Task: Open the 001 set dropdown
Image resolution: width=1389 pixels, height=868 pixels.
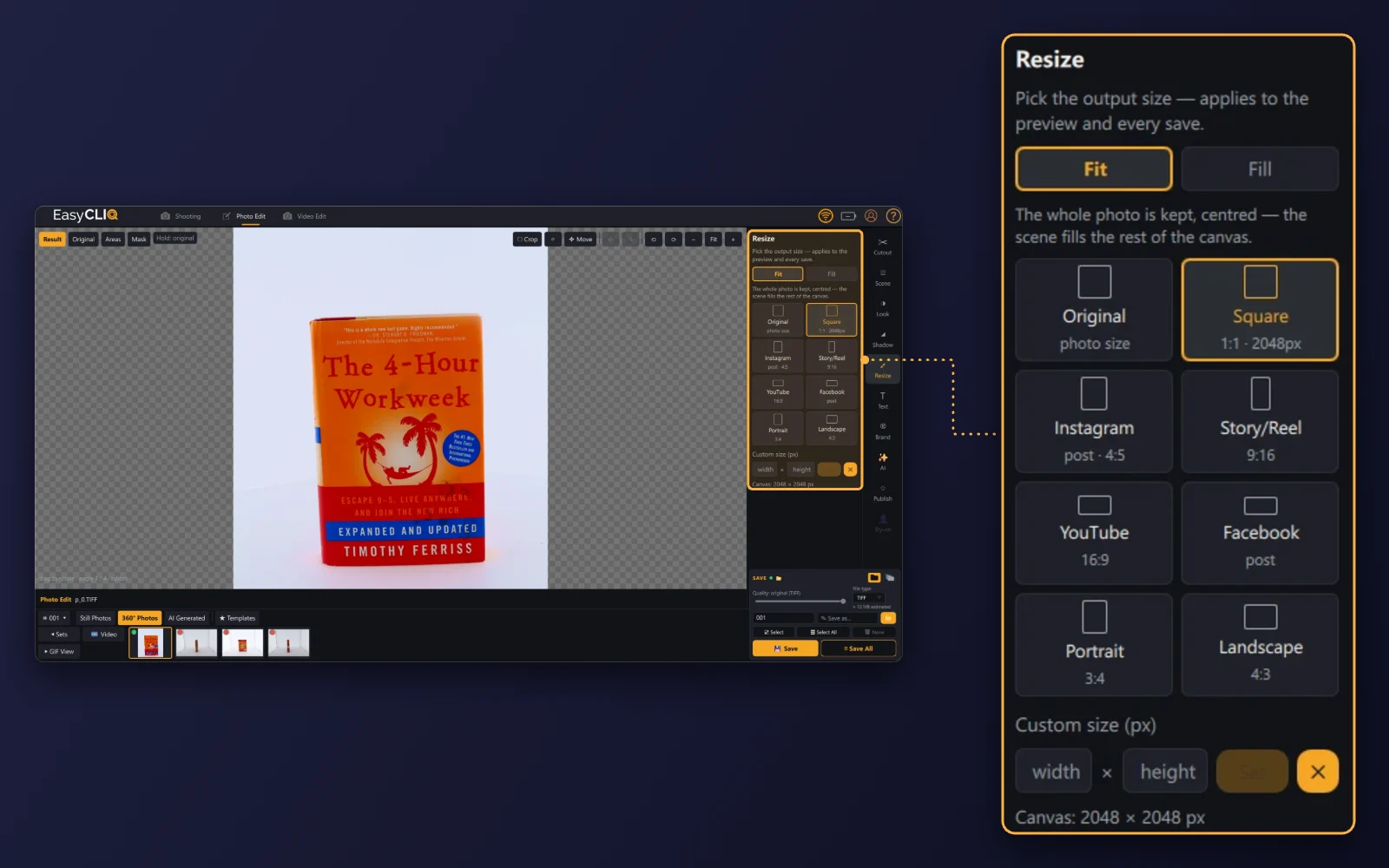Action: tap(55, 618)
